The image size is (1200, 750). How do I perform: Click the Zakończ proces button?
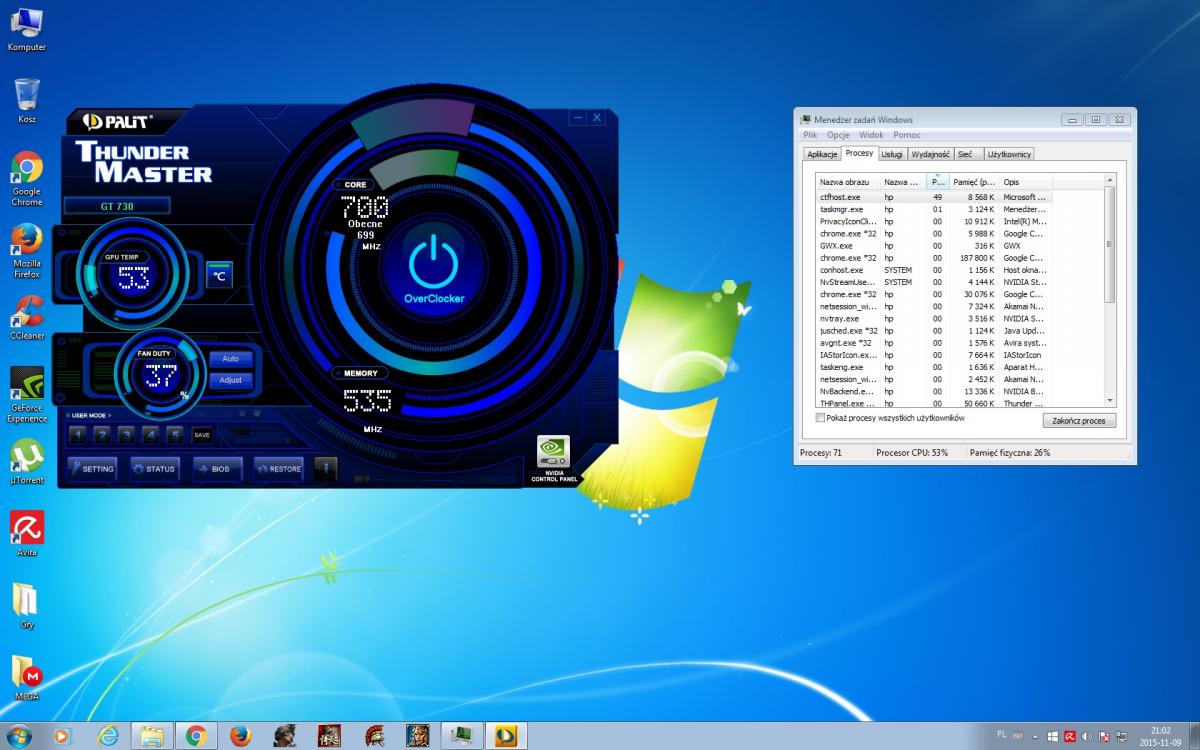pos(1079,421)
